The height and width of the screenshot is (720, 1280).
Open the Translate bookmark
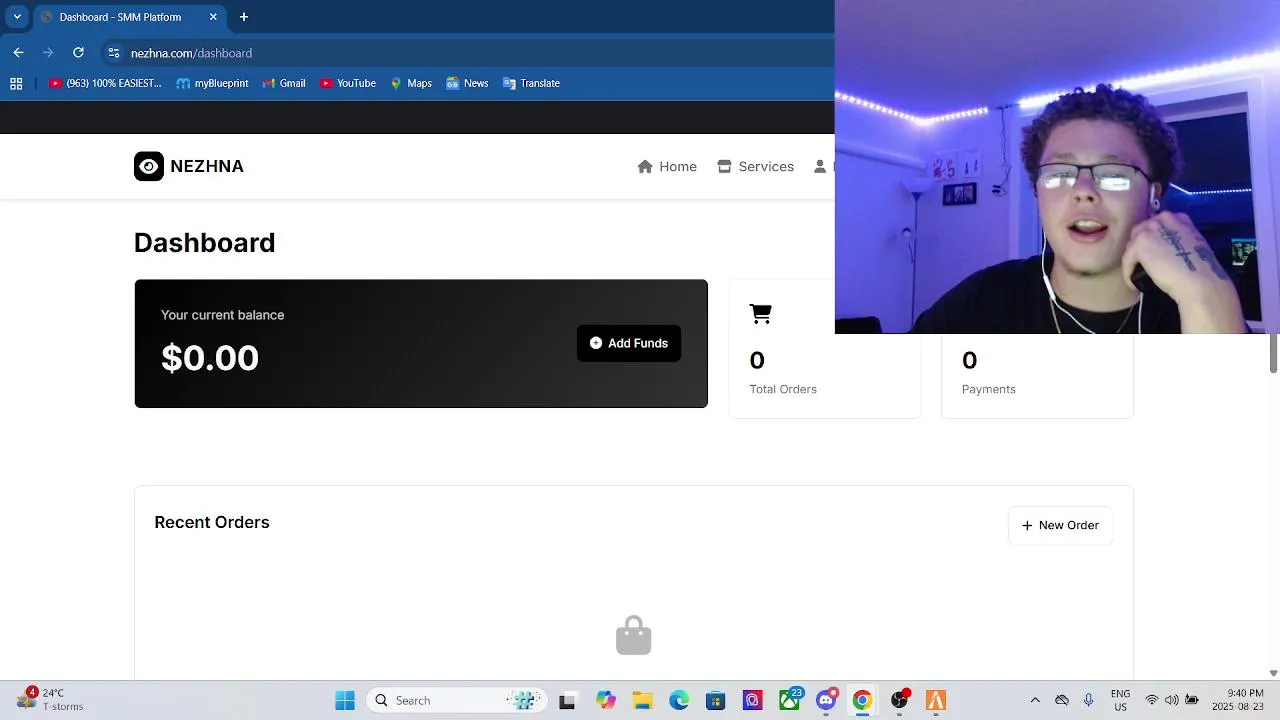[531, 84]
